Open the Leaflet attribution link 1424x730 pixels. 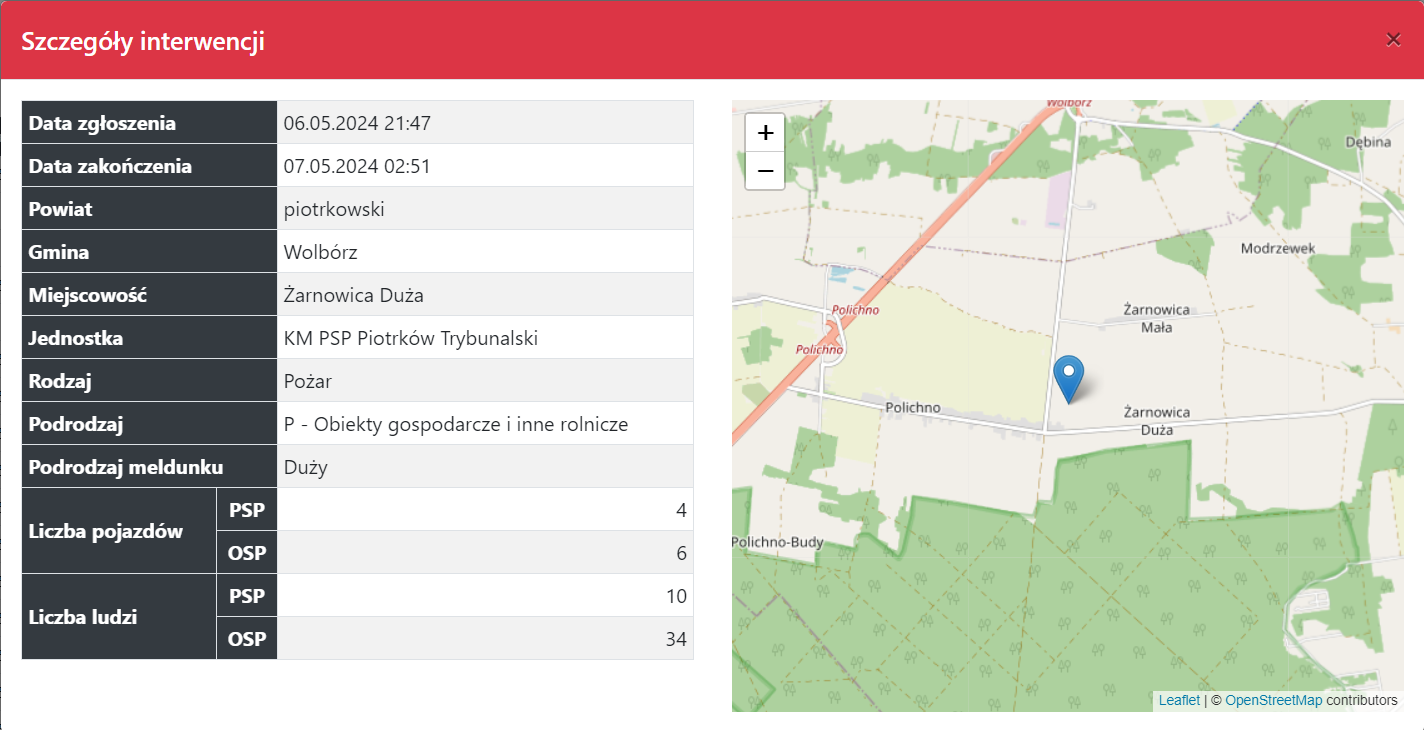(1179, 700)
